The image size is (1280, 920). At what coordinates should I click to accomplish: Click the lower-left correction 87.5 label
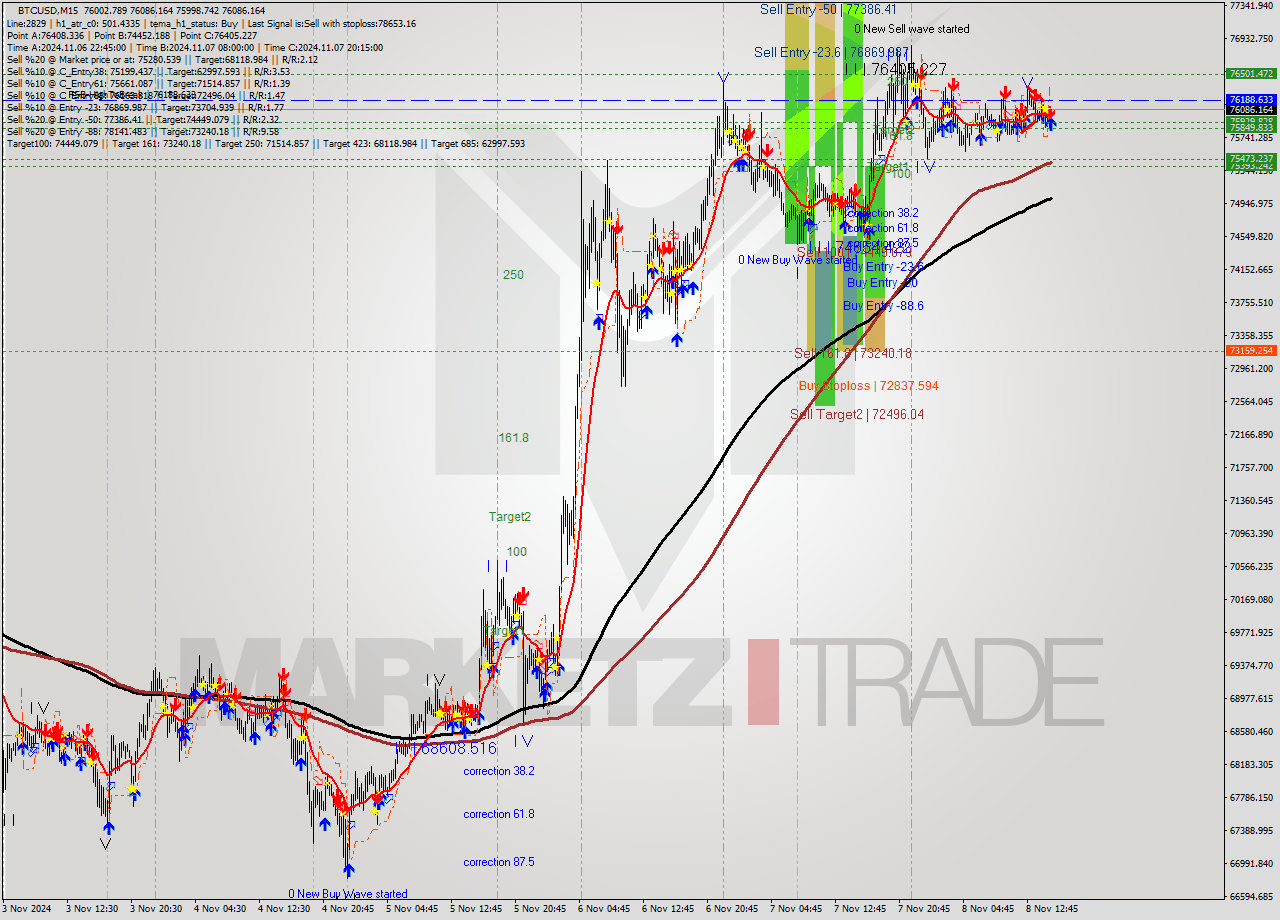click(x=498, y=862)
